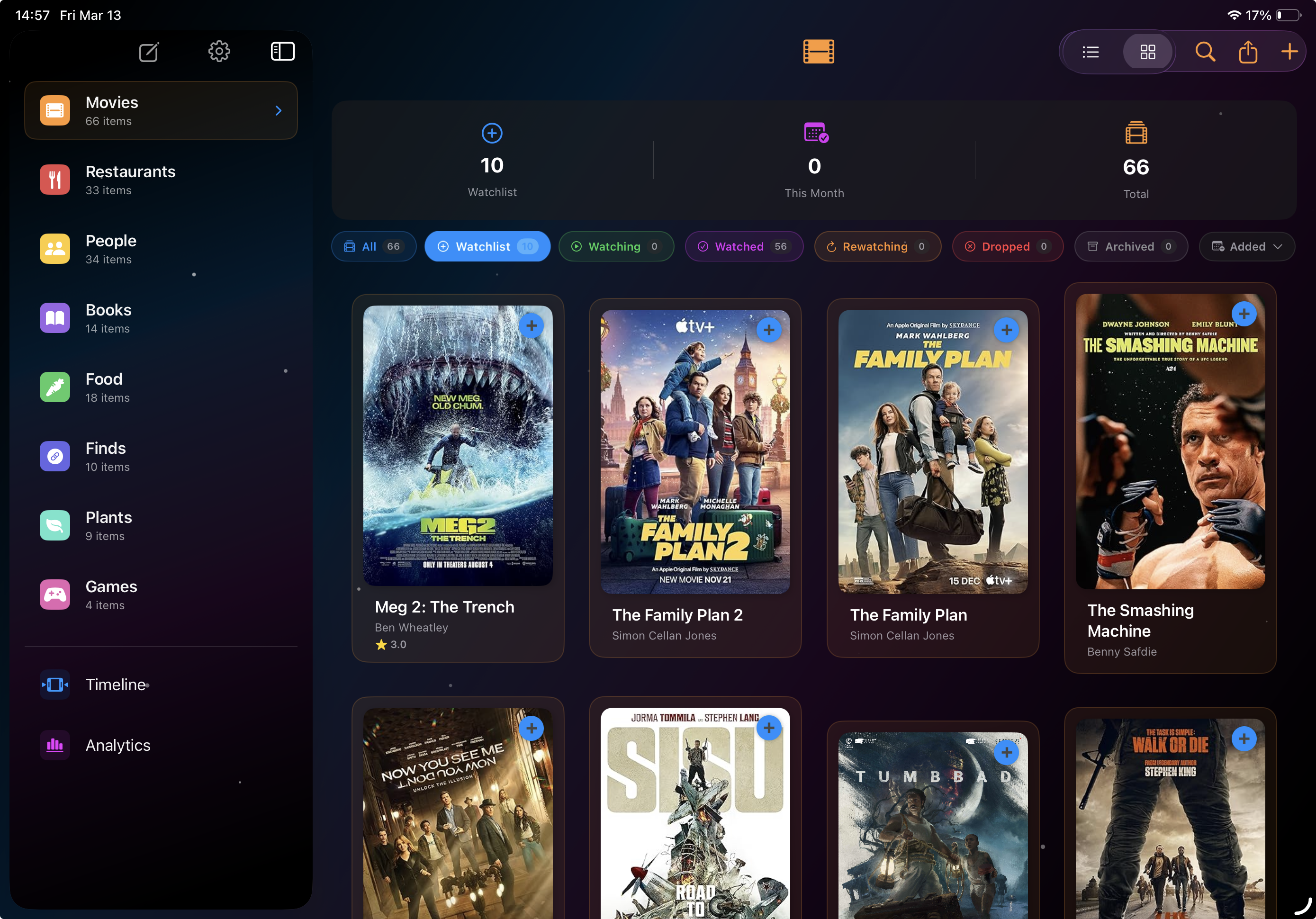Collapse the sidebar using the sidebar icon

pyautogui.click(x=282, y=51)
